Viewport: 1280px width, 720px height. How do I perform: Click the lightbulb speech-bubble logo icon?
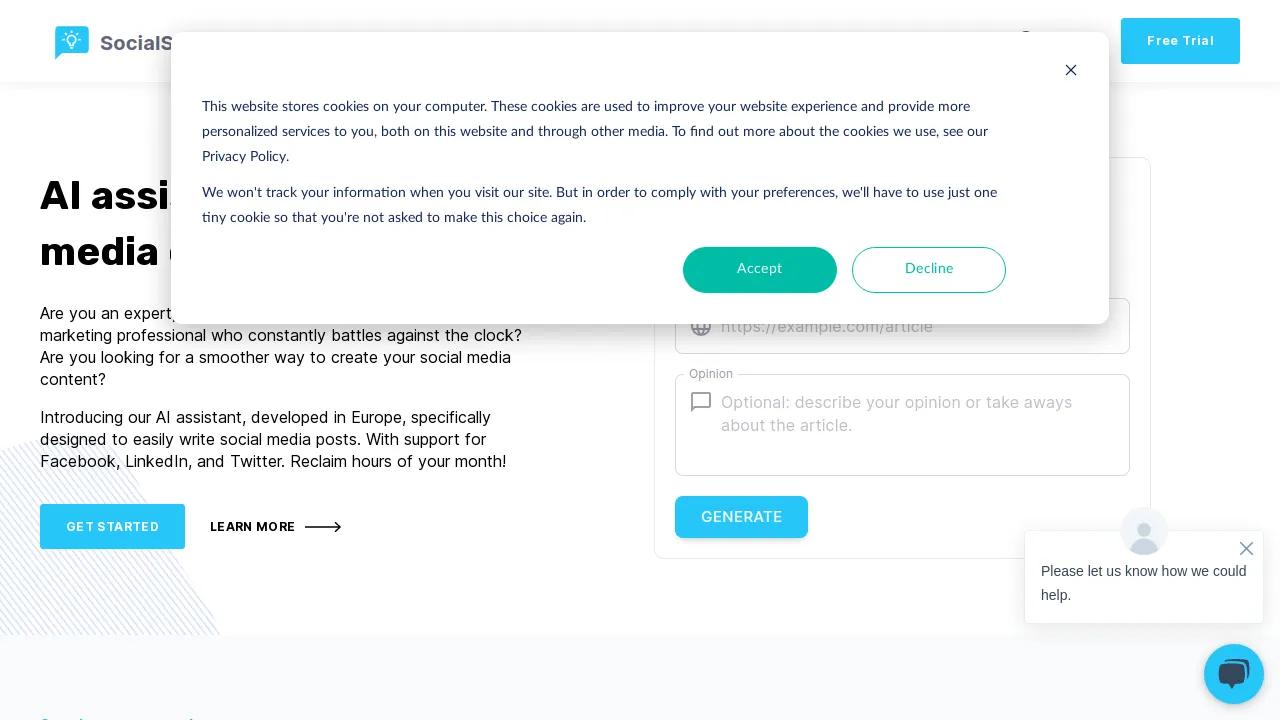pos(72,42)
